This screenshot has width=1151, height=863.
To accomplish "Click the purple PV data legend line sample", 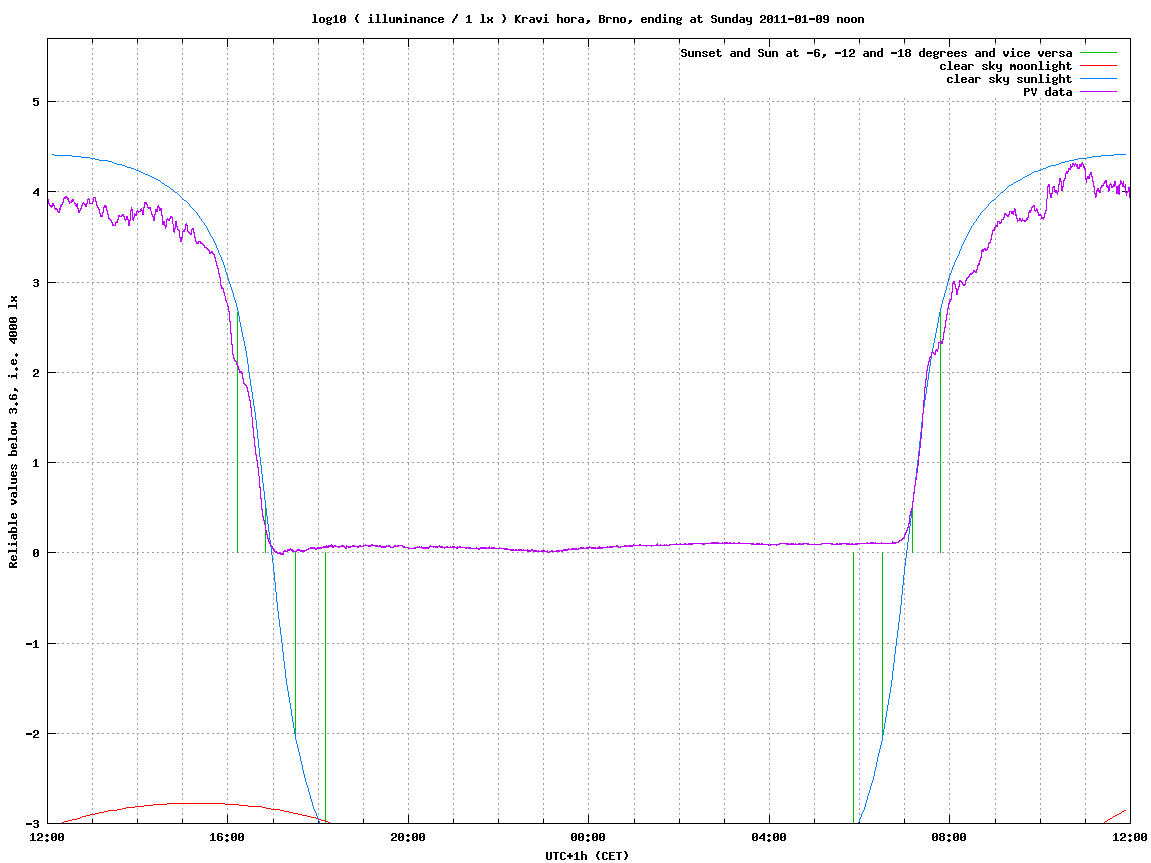I will tap(1098, 92).
